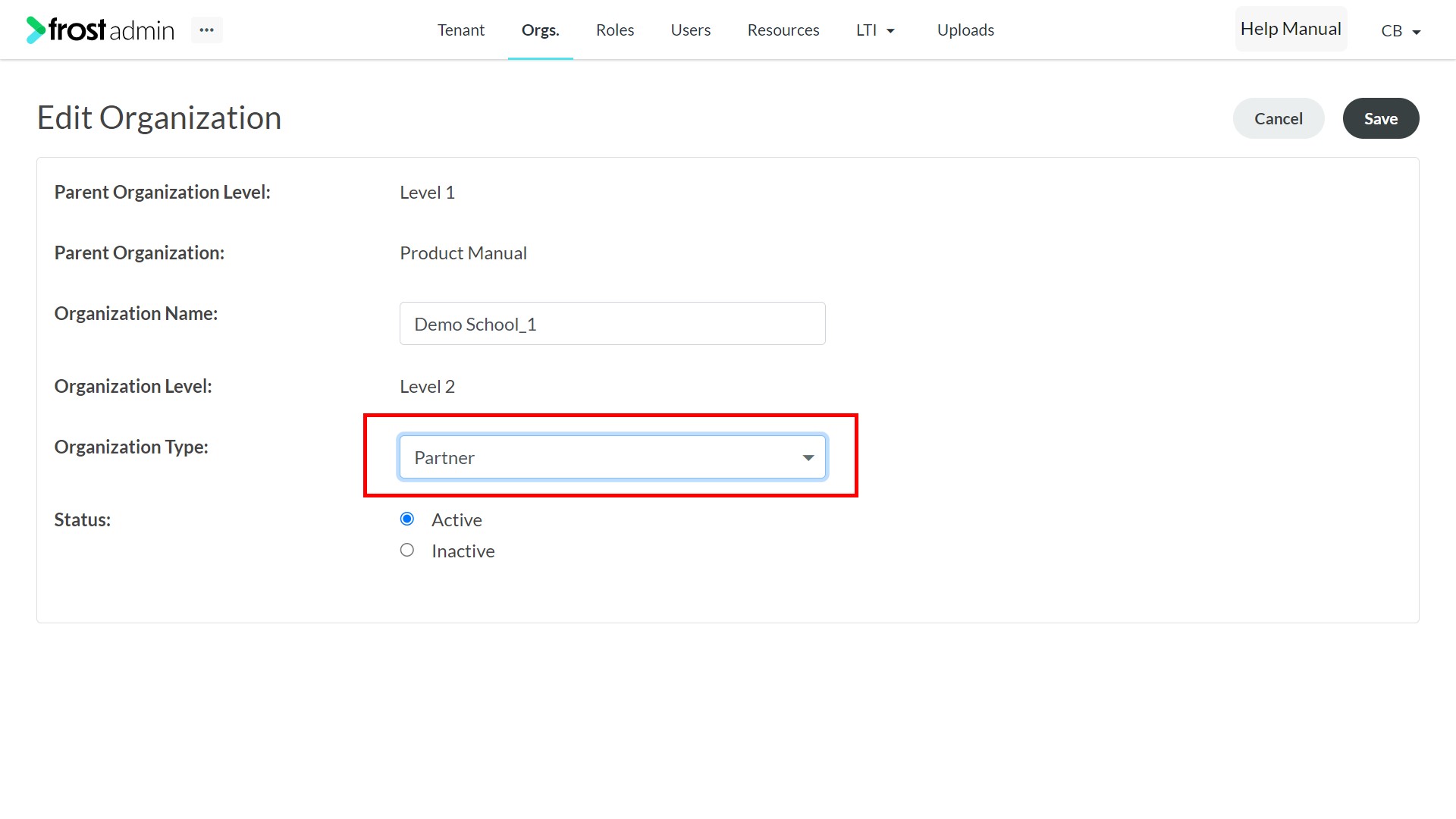Go to the Roles tab
Image resolution: width=1456 pixels, height=819 pixels.
614,30
